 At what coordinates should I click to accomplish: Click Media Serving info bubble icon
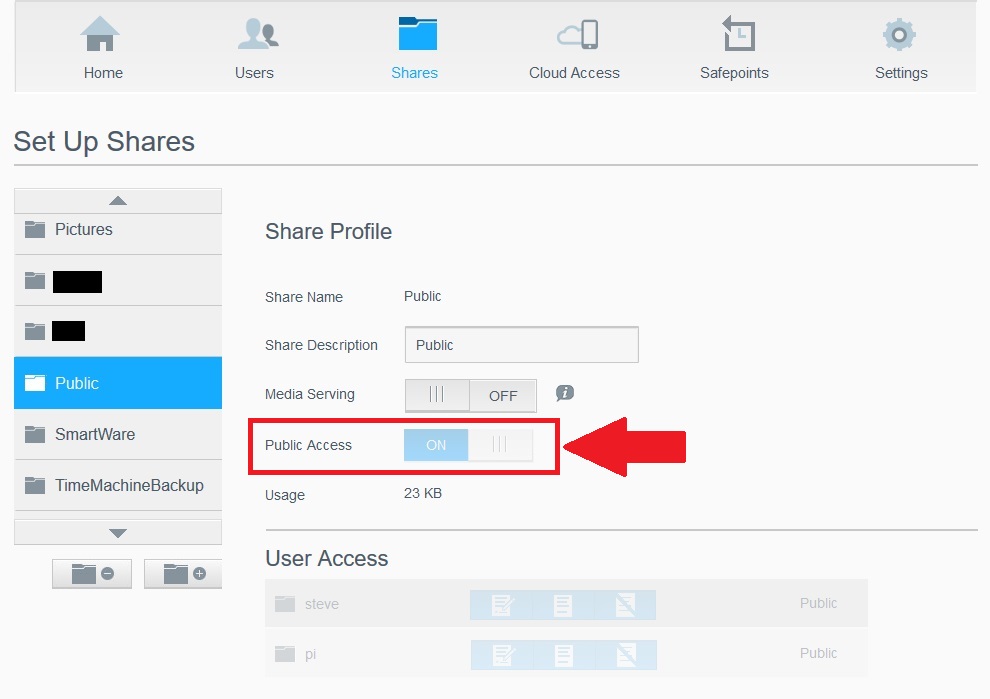coord(565,393)
